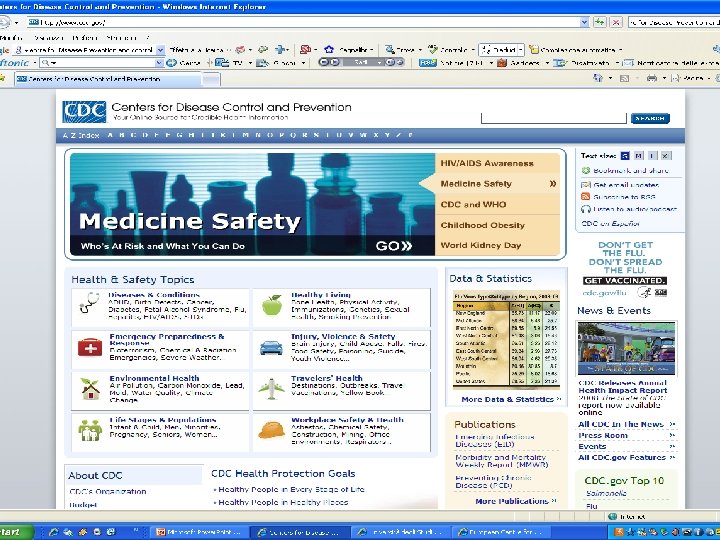
Task: Open the Visualizza menu
Action: [x=49, y=38]
